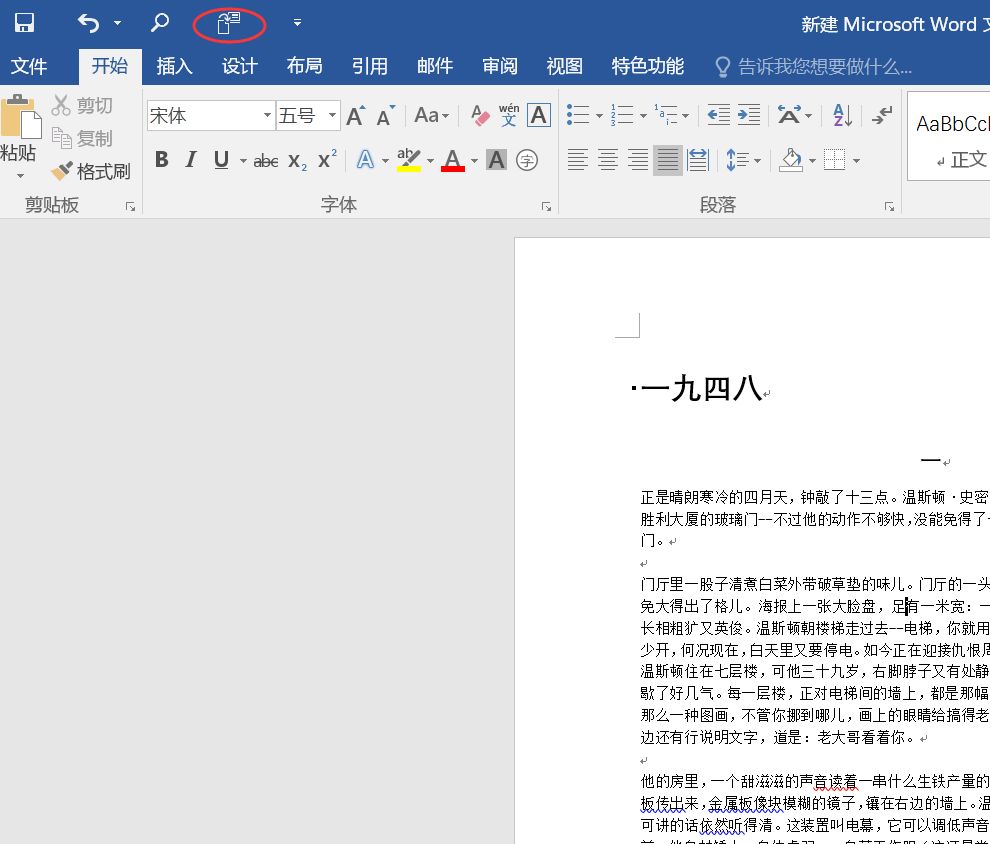Click the wén phonetic guide icon
The height and width of the screenshot is (844, 990).
click(509, 116)
